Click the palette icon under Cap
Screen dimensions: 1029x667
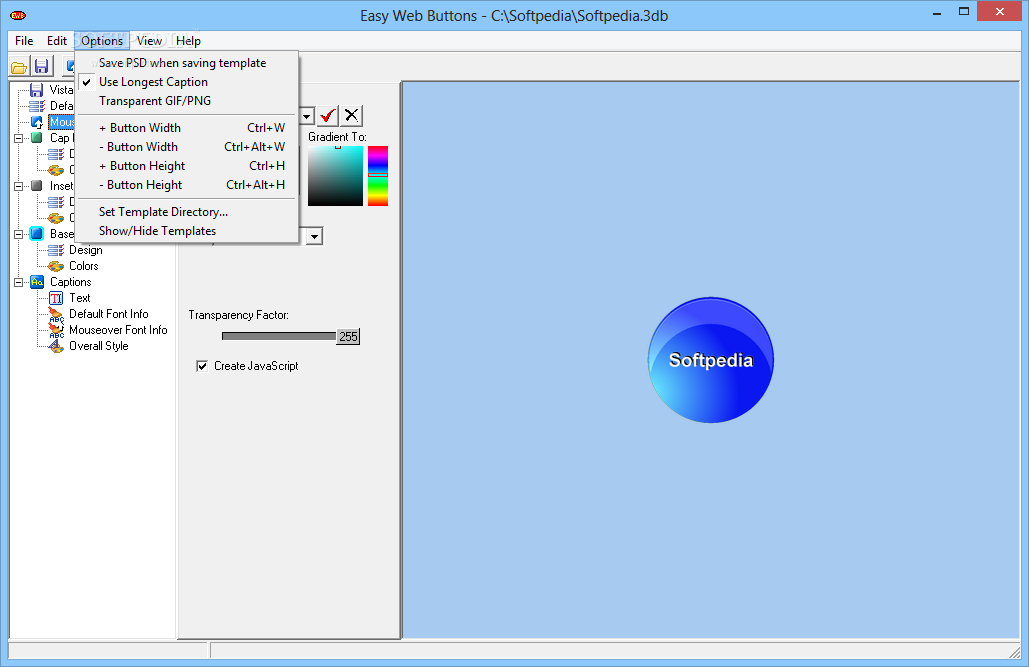point(56,170)
